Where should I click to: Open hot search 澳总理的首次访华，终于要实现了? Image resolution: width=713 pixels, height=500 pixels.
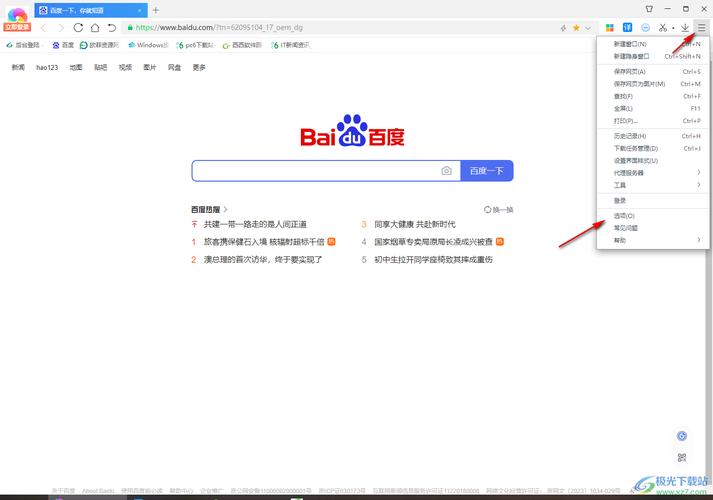[x=263, y=260]
